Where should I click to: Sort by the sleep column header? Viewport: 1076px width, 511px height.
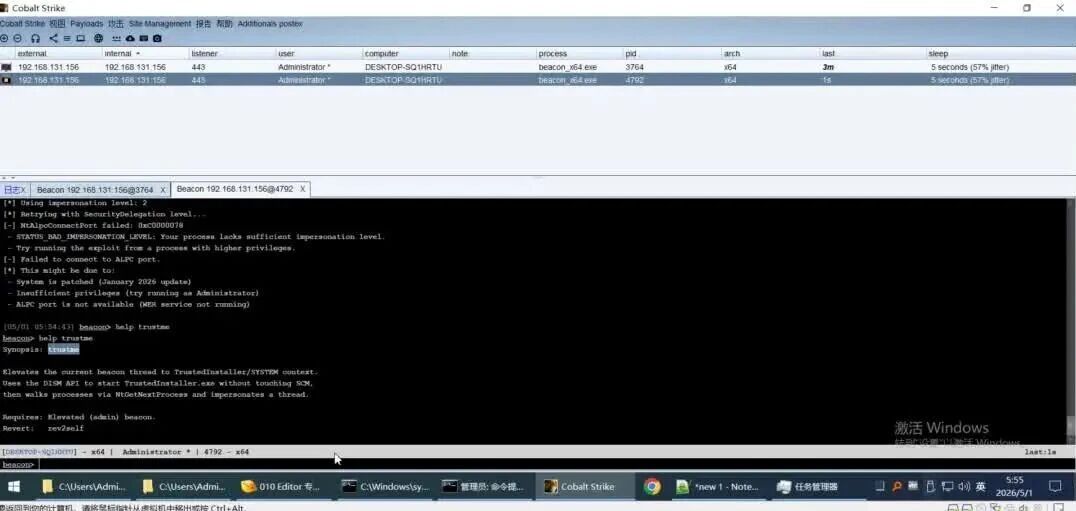tap(1001, 54)
